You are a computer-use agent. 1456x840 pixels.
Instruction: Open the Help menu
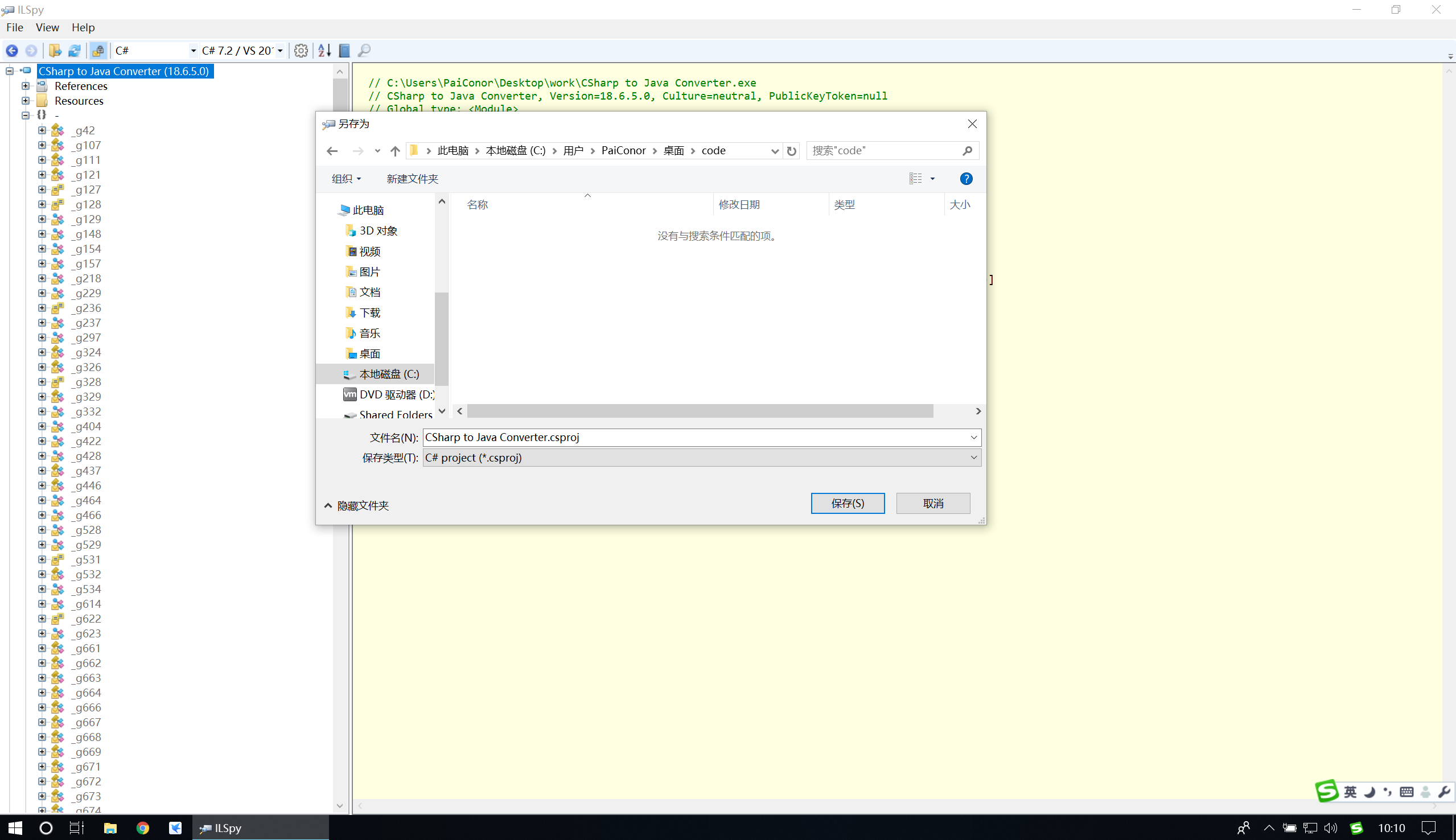[83, 27]
